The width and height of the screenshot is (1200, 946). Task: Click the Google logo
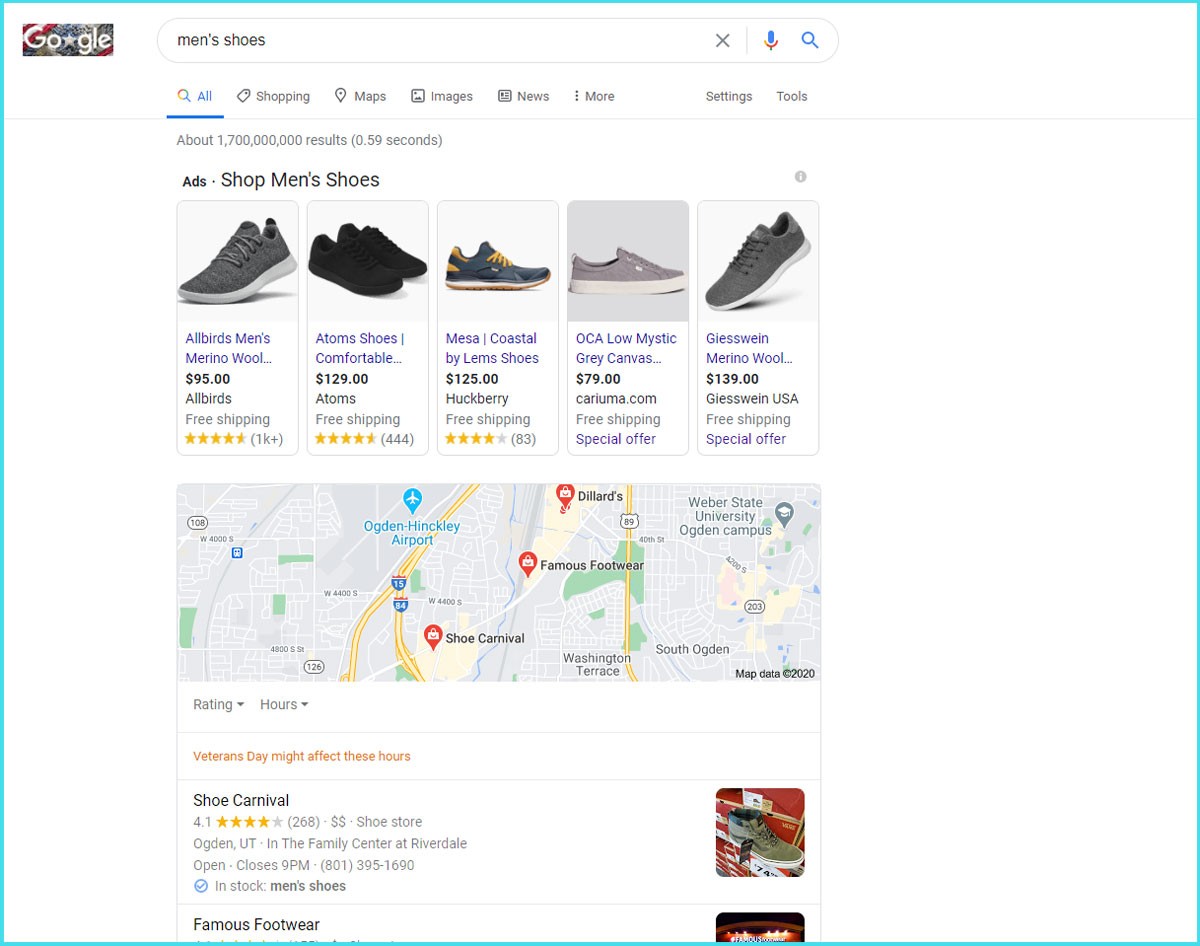[68, 40]
